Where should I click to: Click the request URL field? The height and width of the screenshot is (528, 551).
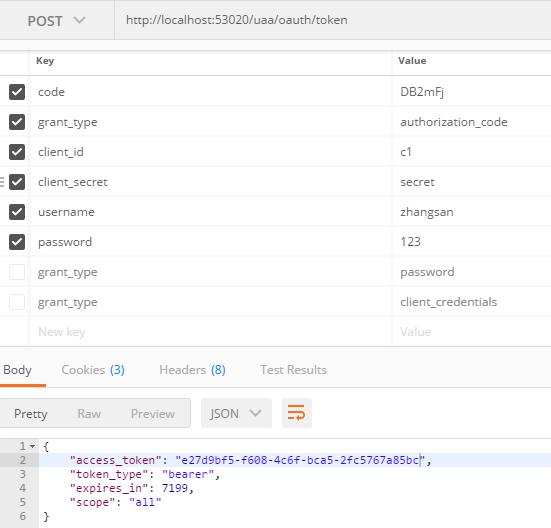[332, 20]
